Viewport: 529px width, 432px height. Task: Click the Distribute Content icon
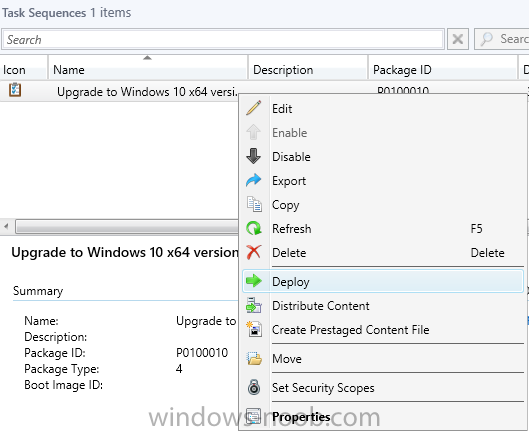(x=254, y=305)
